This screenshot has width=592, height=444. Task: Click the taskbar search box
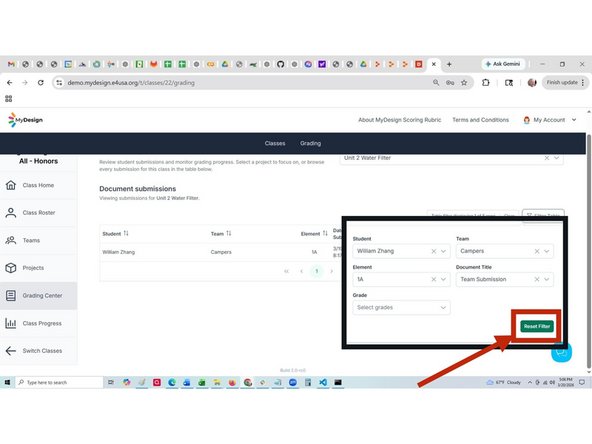pyautogui.click(x=59, y=382)
